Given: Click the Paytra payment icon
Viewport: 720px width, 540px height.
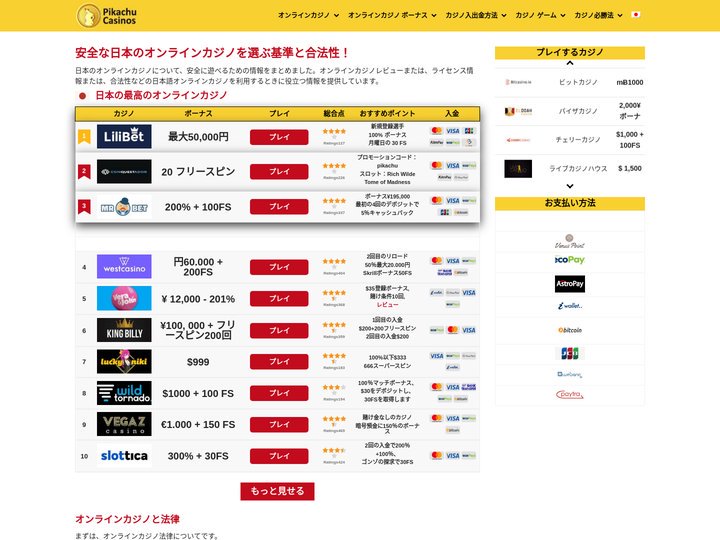Looking at the screenshot, I should (x=569, y=394).
